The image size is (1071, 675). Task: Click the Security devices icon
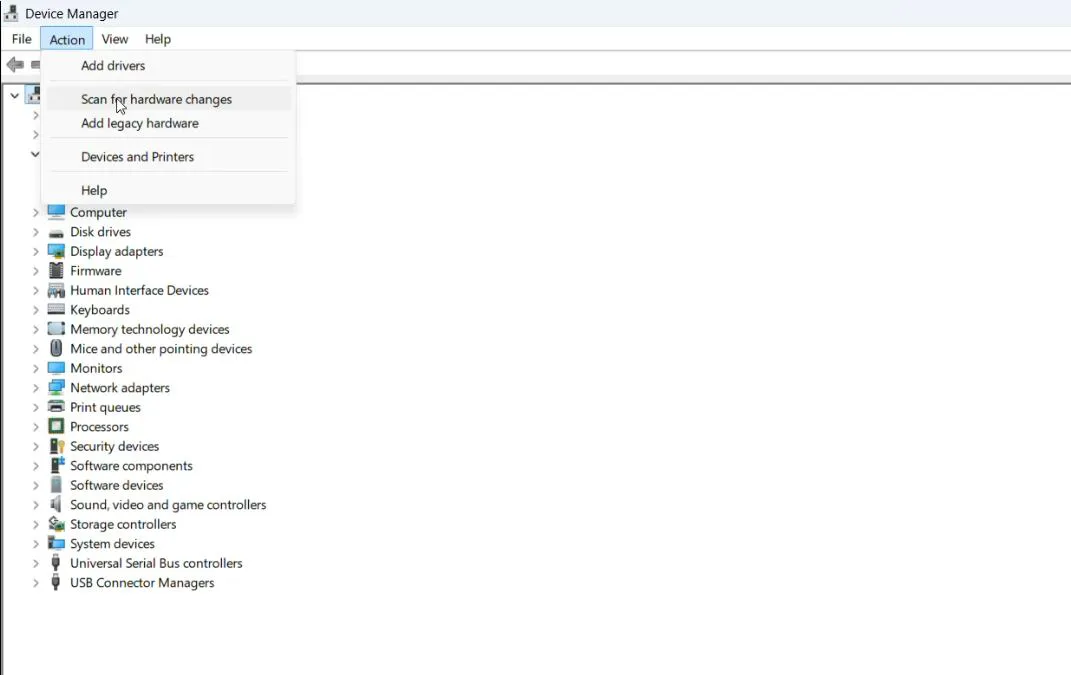[x=55, y=446]
